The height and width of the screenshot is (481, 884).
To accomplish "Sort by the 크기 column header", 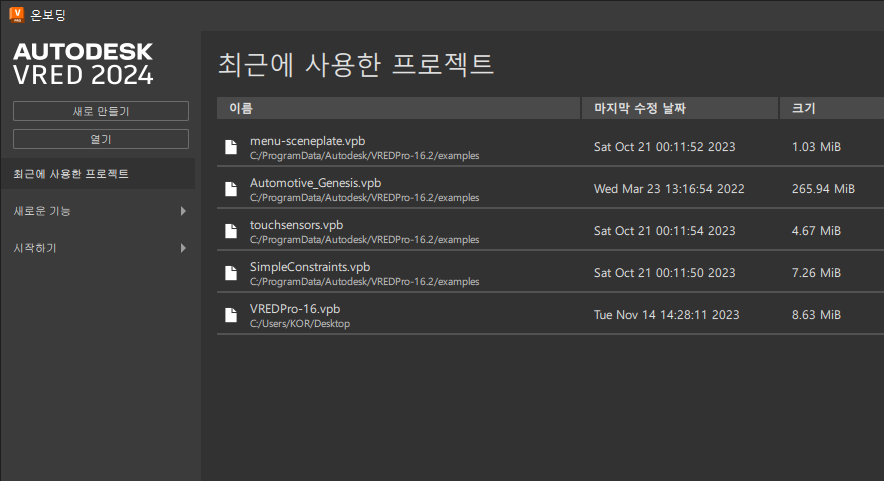I will click(x=832, y=108).
